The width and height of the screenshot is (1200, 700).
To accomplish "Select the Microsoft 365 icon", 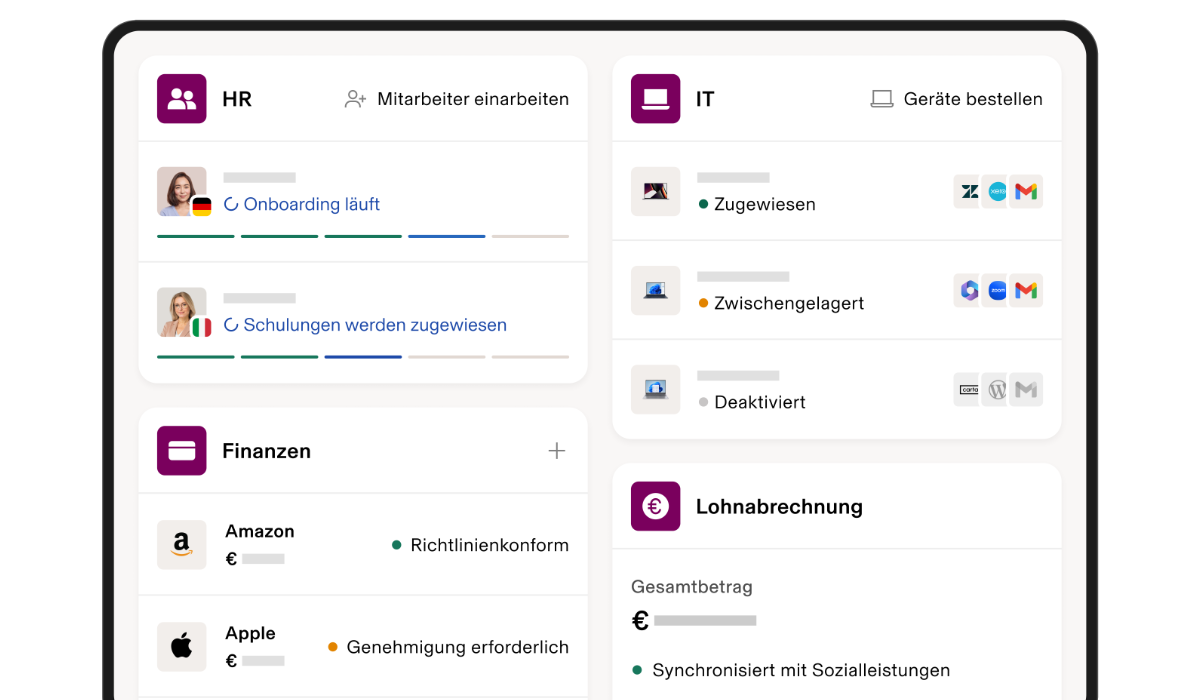I will (x=967, y=290).
